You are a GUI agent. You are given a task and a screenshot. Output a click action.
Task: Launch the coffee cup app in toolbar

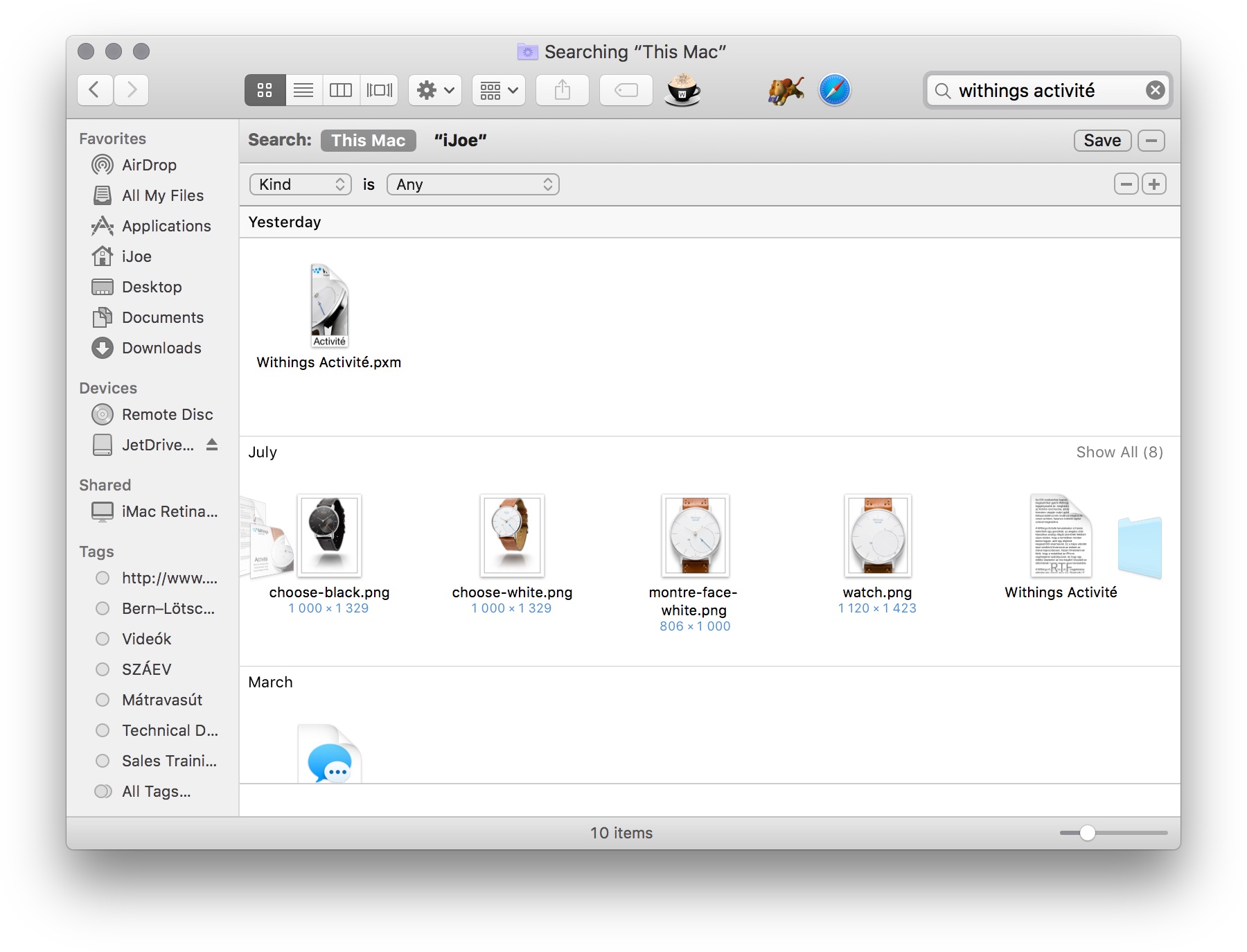[682, 90]
